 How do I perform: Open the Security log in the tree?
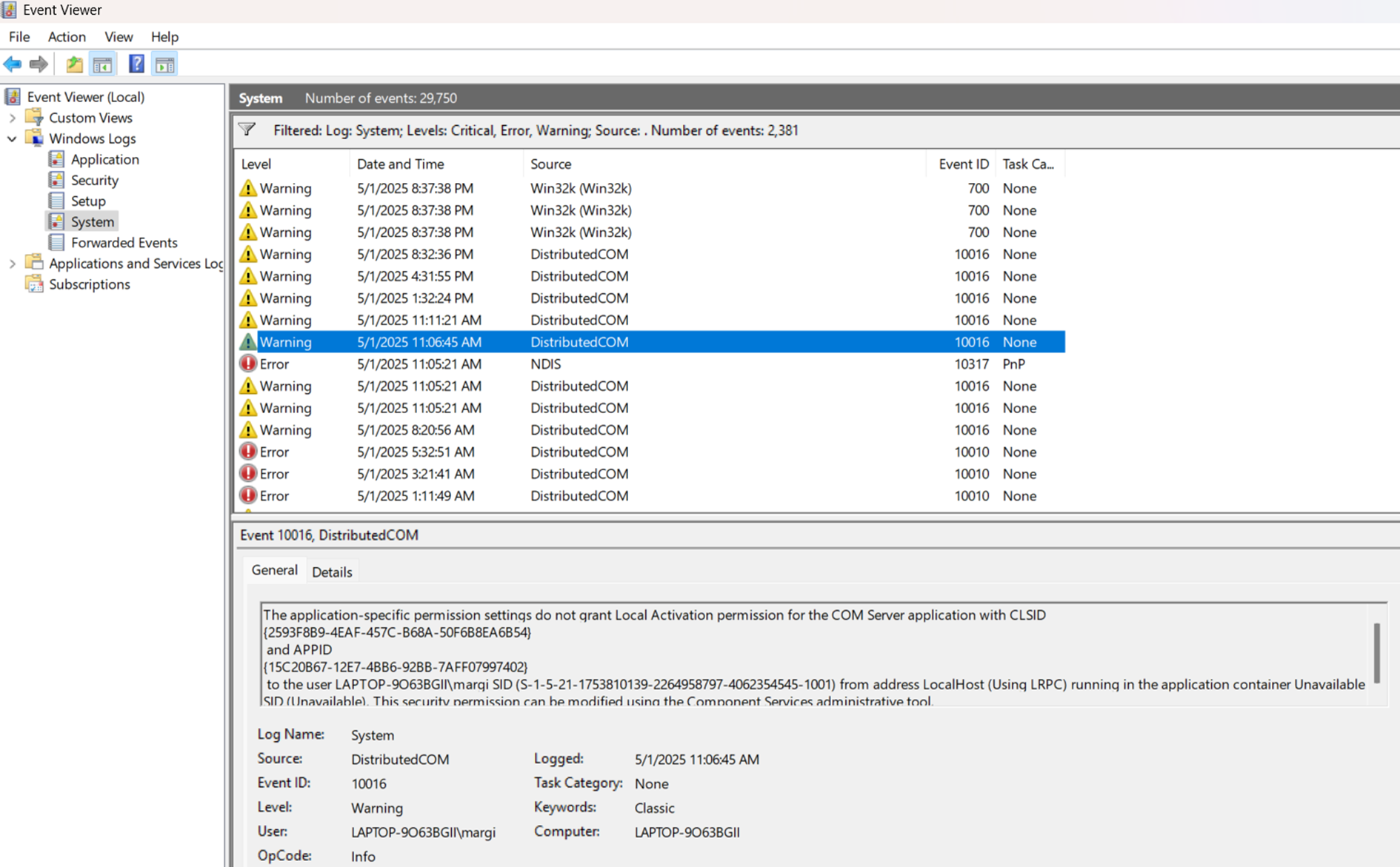coord(94,180)
